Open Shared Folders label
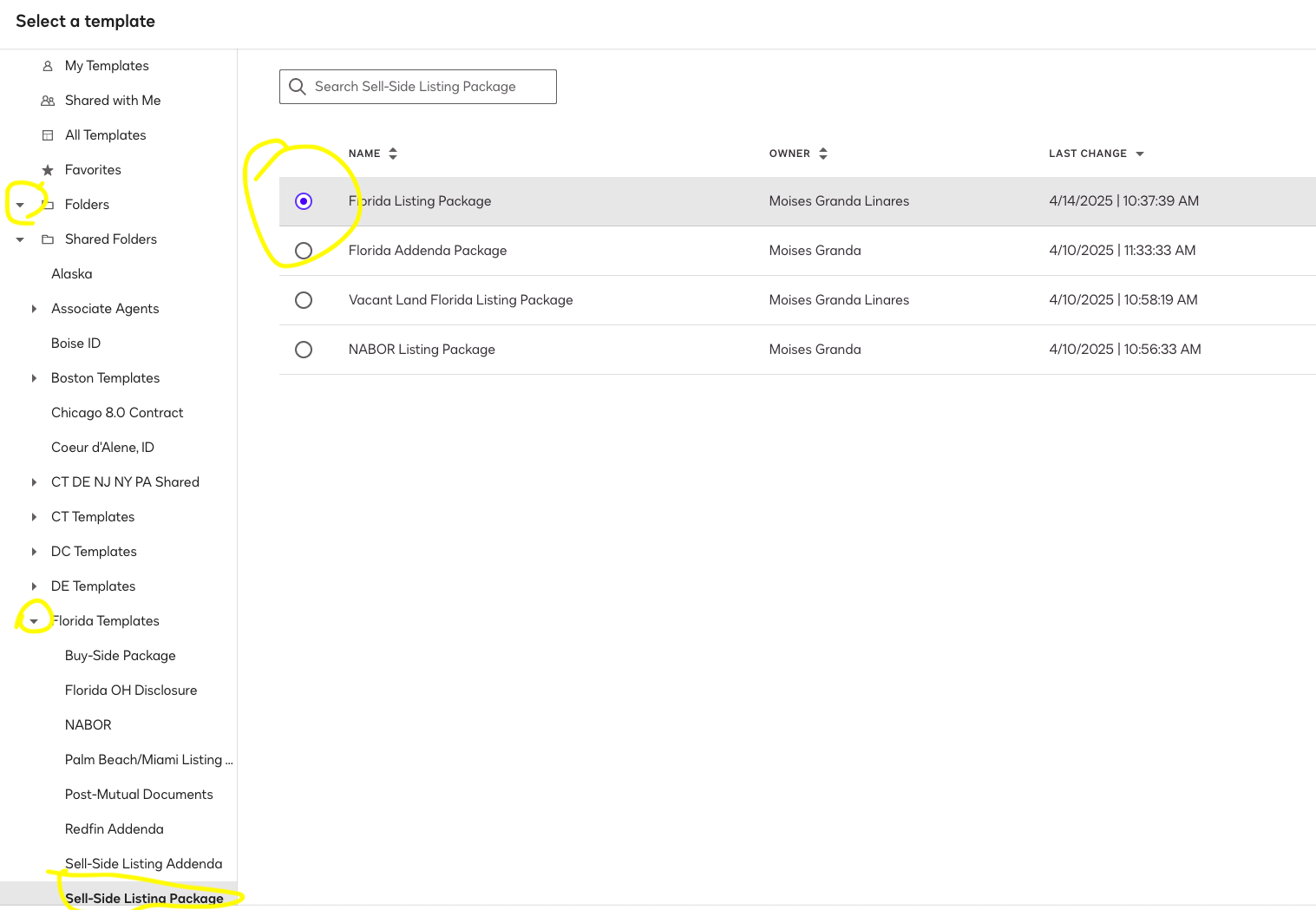Screen dimensions: 1316x910 [111, 239]
